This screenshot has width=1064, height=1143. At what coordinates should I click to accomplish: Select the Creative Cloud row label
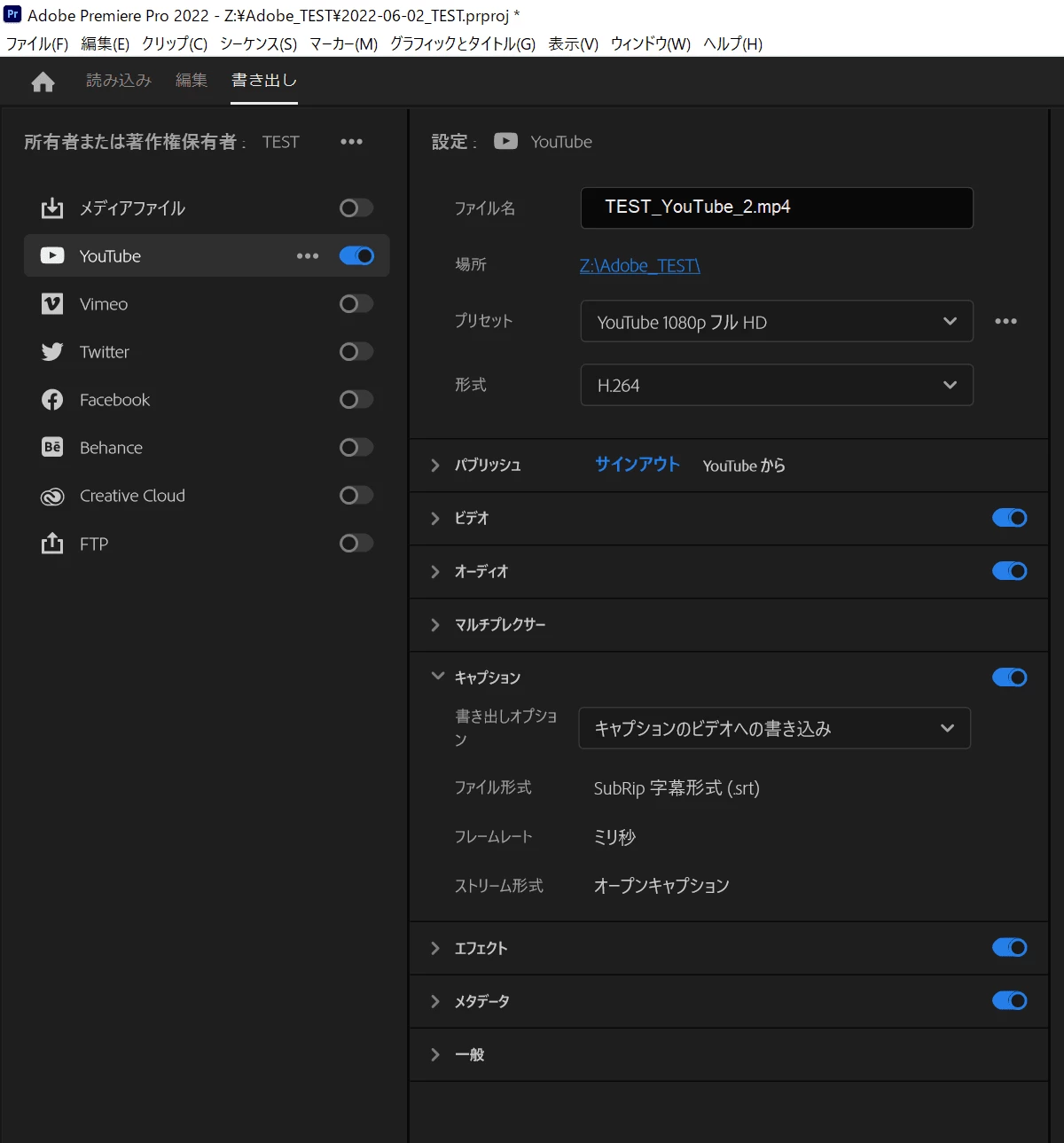tap(132, 496)
